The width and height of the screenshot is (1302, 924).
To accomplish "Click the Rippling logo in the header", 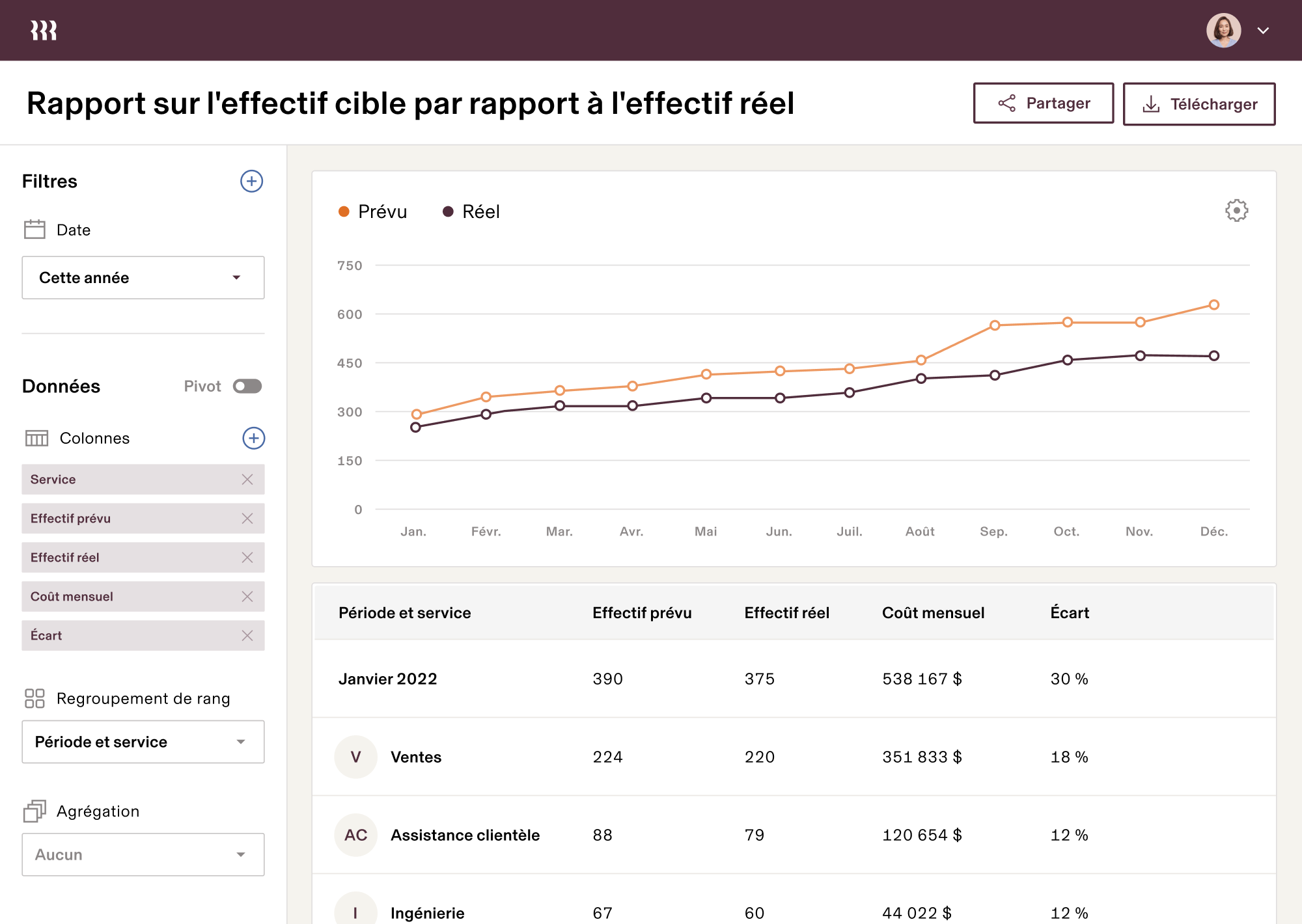I will [43, 29].
